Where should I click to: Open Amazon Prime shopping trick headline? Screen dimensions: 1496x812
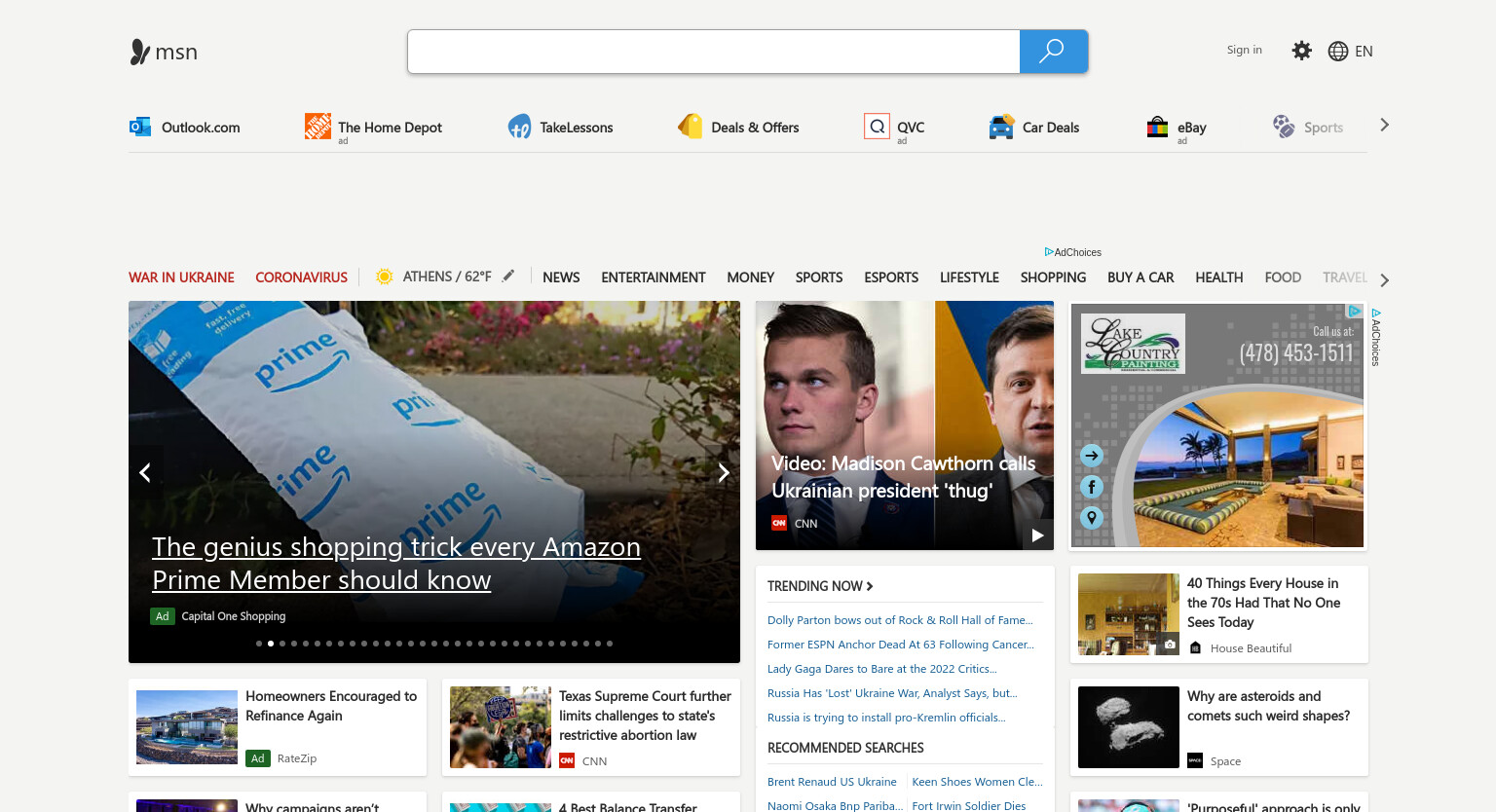396,564
